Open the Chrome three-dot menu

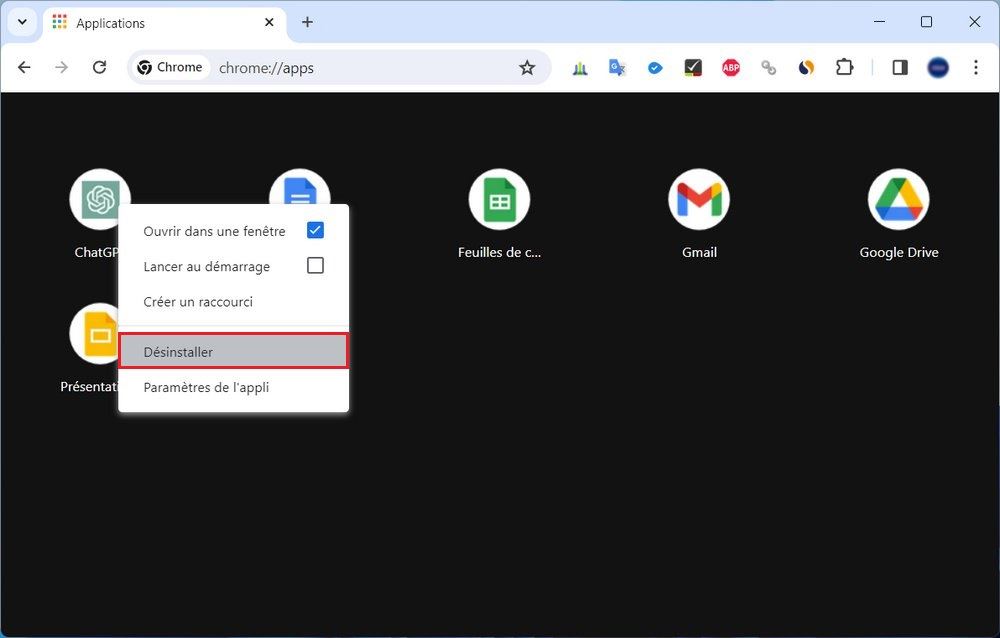click(x=976, y=68)
